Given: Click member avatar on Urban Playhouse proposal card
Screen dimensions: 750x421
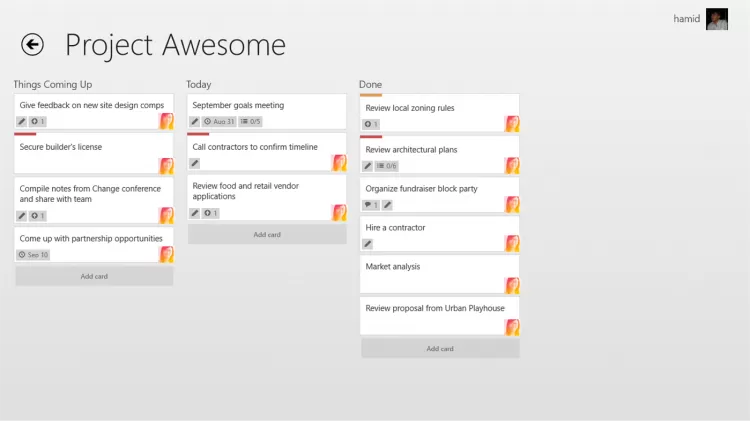Looking at the screenshot, I should [512, 327].
